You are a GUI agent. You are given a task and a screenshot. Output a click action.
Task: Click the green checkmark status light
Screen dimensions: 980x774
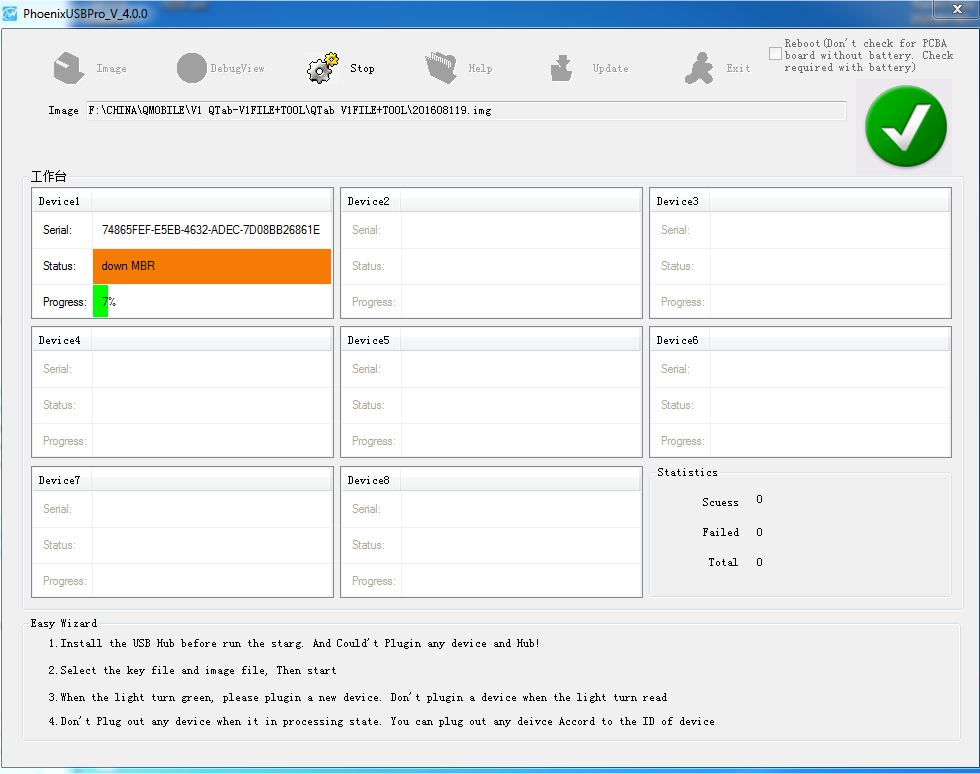click(906, 127)
